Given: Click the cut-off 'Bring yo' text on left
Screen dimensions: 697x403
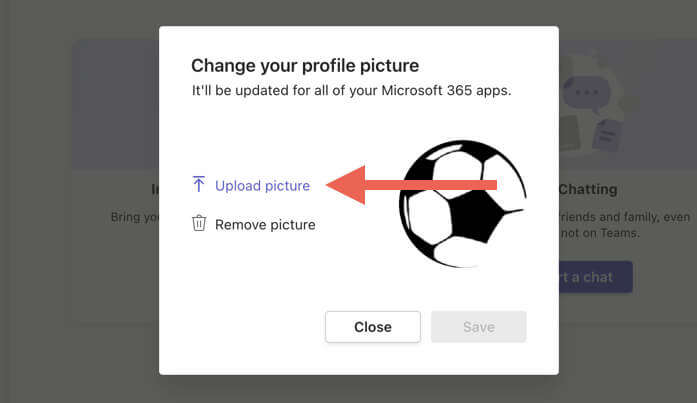Looking at the screenshot, I should coord(133,216).
